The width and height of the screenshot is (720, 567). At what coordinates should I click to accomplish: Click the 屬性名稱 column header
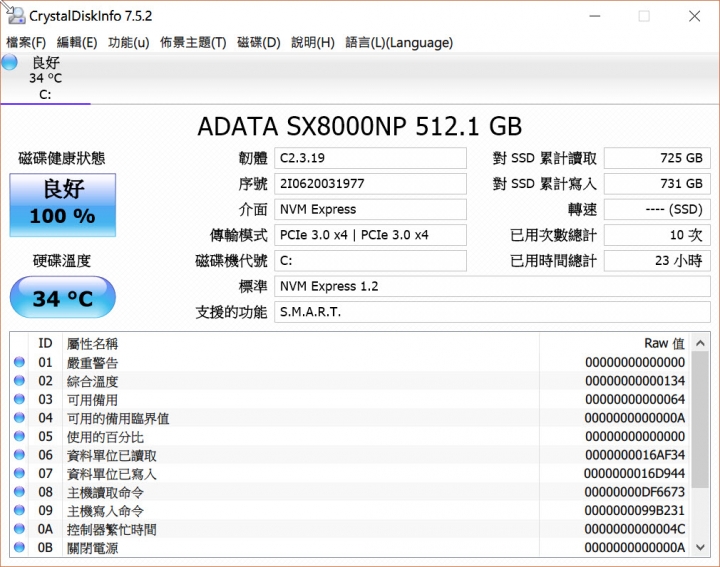(301, 343)
